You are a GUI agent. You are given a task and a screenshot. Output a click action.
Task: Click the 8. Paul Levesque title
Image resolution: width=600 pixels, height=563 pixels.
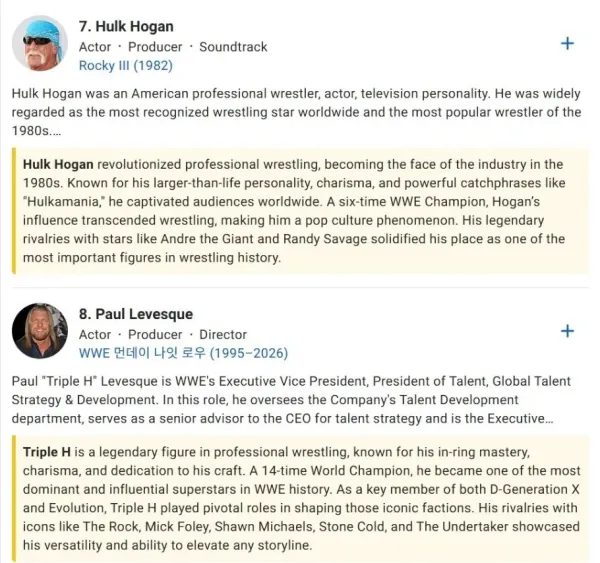[136, 314]
